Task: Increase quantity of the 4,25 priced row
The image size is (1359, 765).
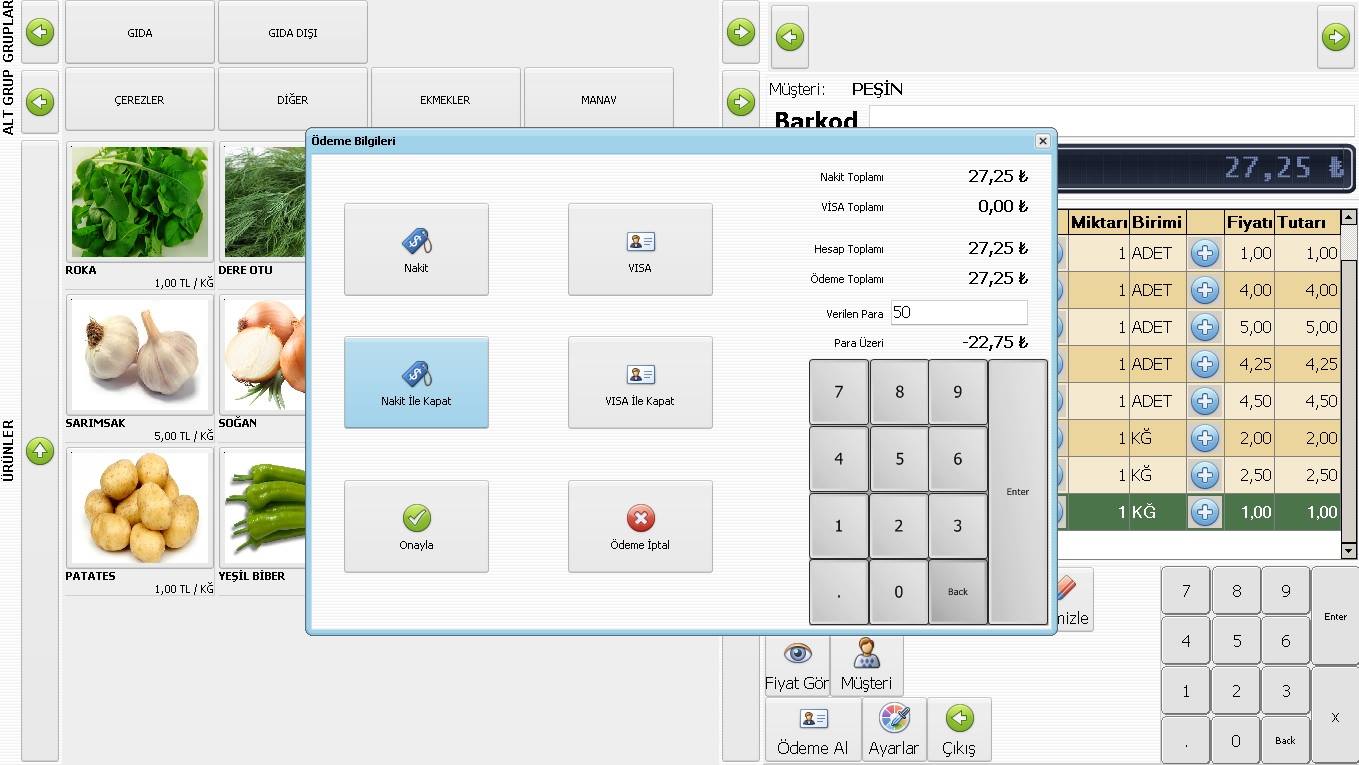Action: (1205, 364)
